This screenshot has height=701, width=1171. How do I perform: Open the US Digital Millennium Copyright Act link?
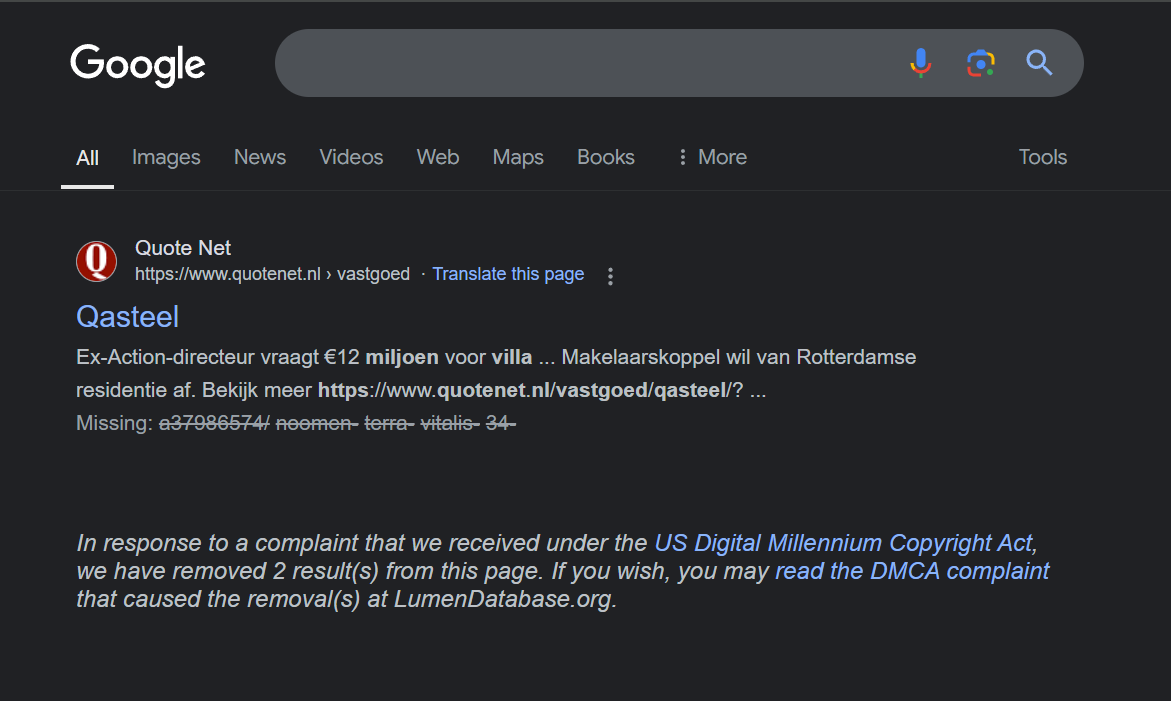pyautogui.click(x=843, y=543)
